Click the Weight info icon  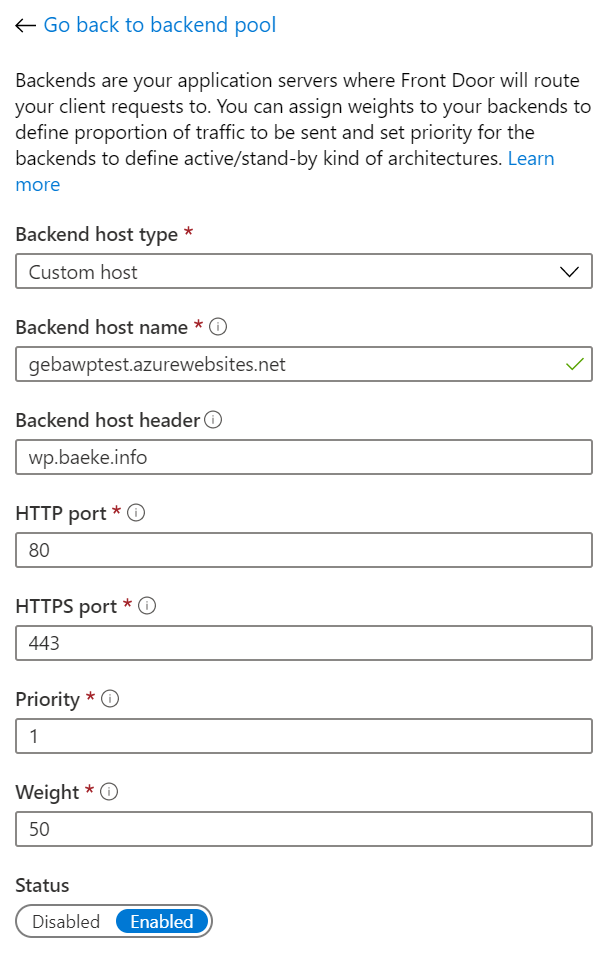coord(110,792)
